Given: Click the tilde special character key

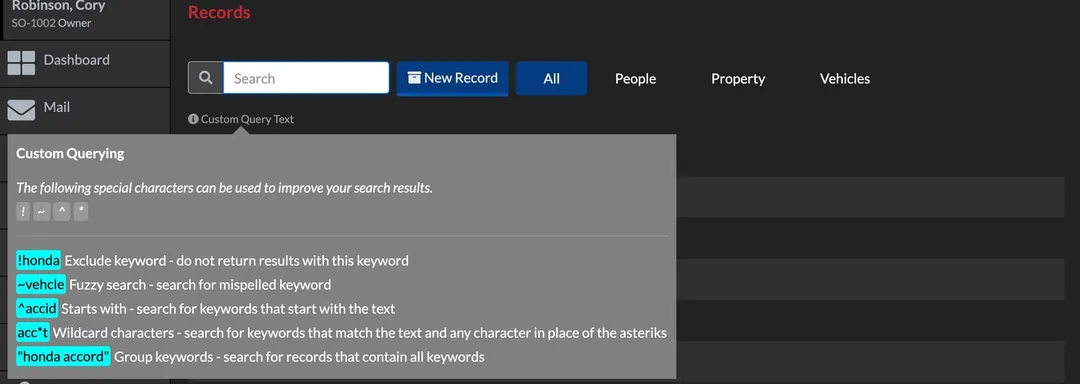Looking at the screenshot, I should coord(42,212).
